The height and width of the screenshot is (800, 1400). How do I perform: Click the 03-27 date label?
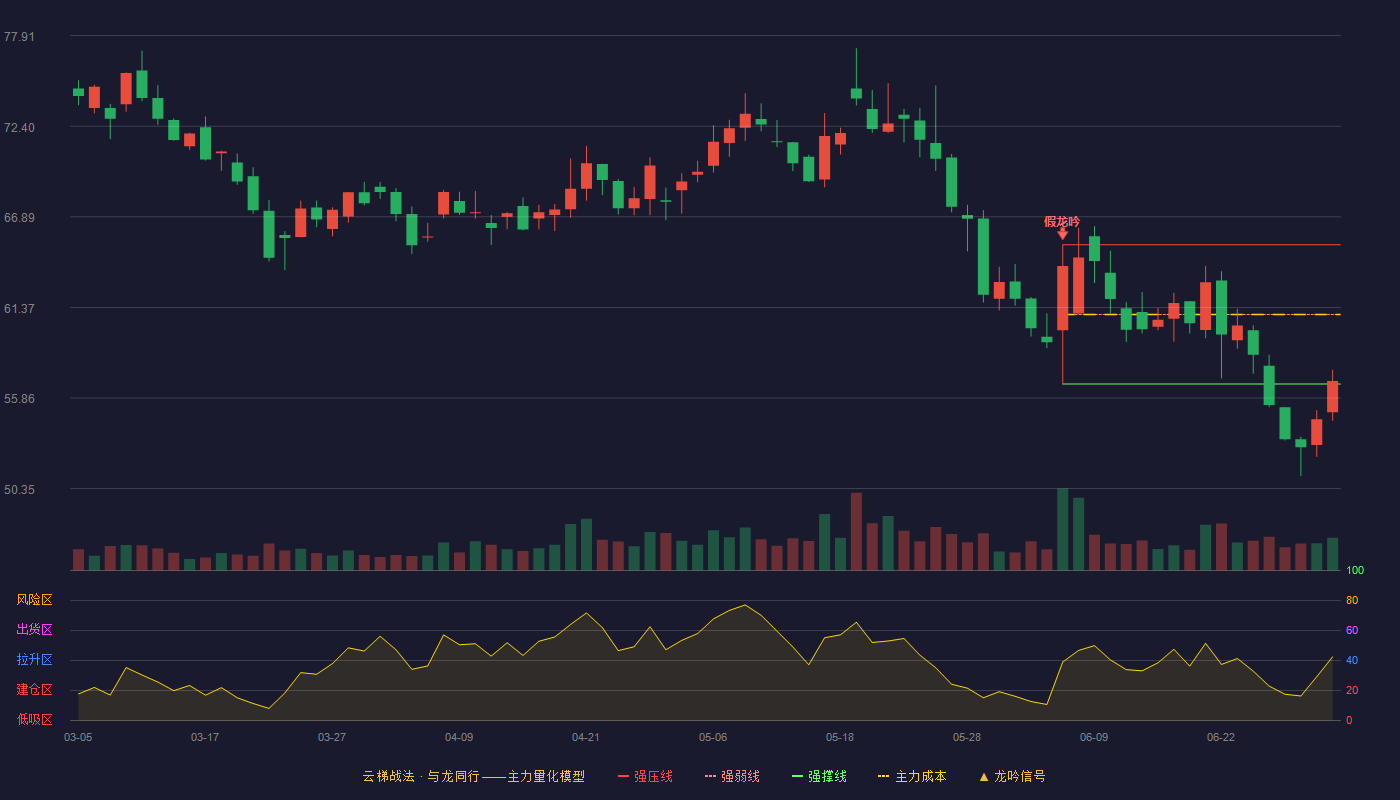(x=332, y=737)
